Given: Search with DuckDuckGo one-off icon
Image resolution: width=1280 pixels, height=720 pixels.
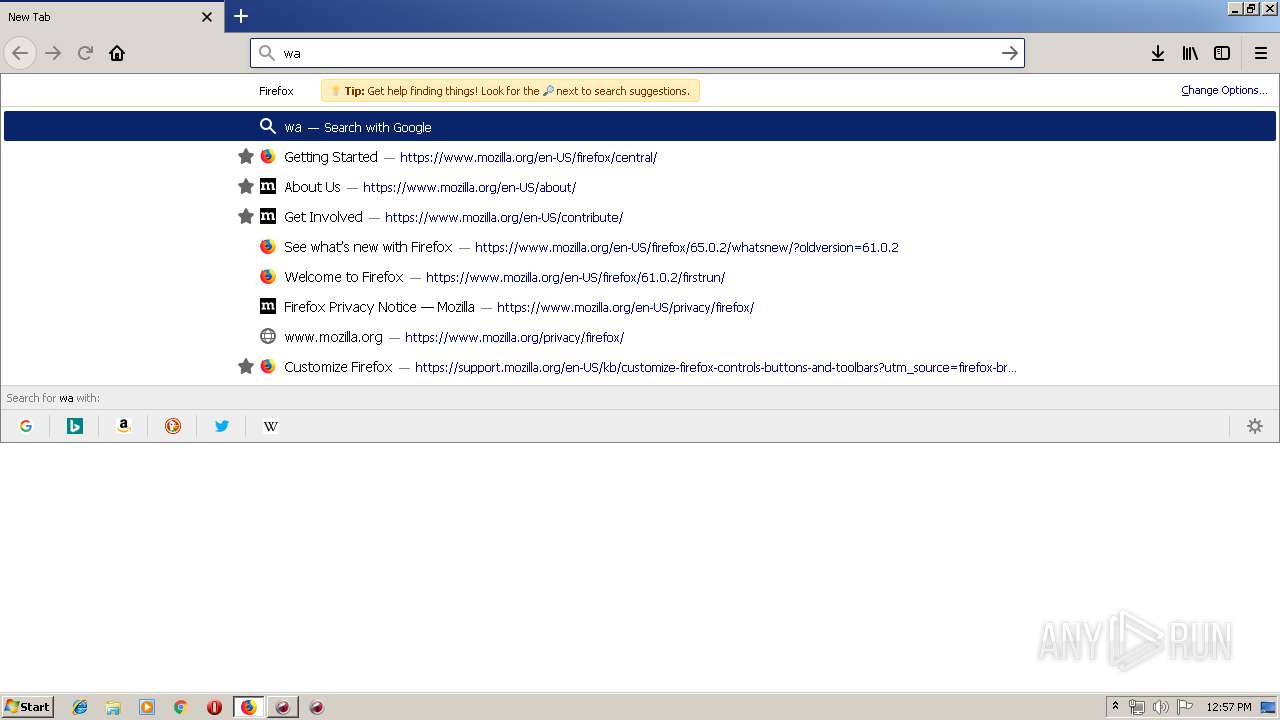Looking at the screenshot, I should [x=173, y=426].
